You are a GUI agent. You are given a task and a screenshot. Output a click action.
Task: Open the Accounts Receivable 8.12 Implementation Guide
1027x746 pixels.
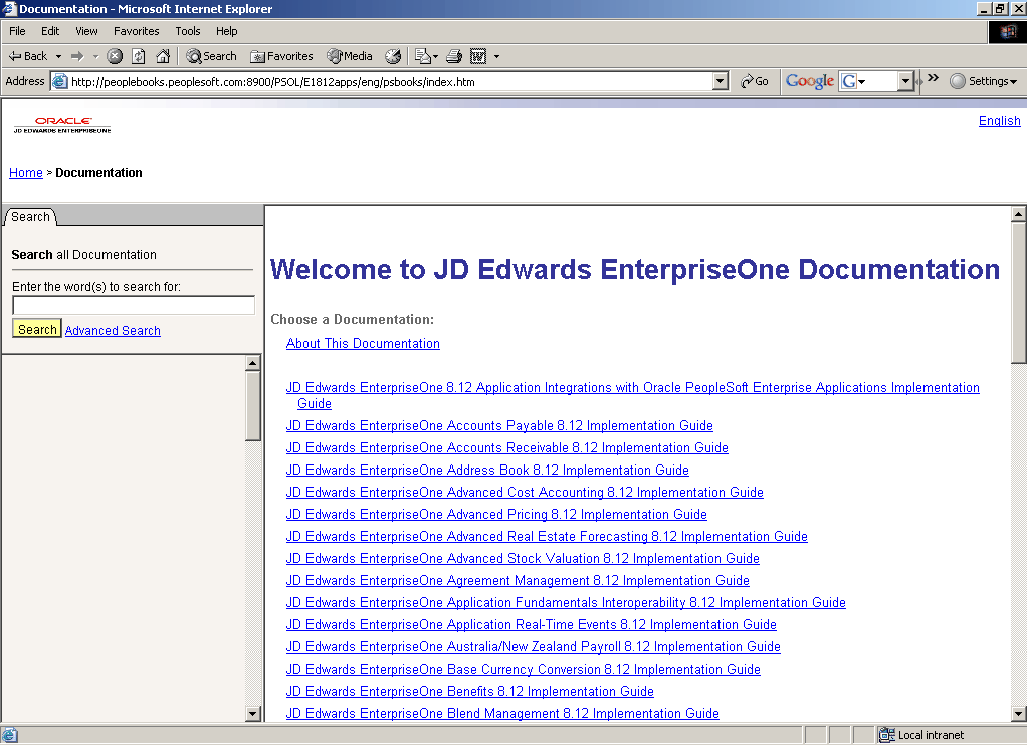507,448
